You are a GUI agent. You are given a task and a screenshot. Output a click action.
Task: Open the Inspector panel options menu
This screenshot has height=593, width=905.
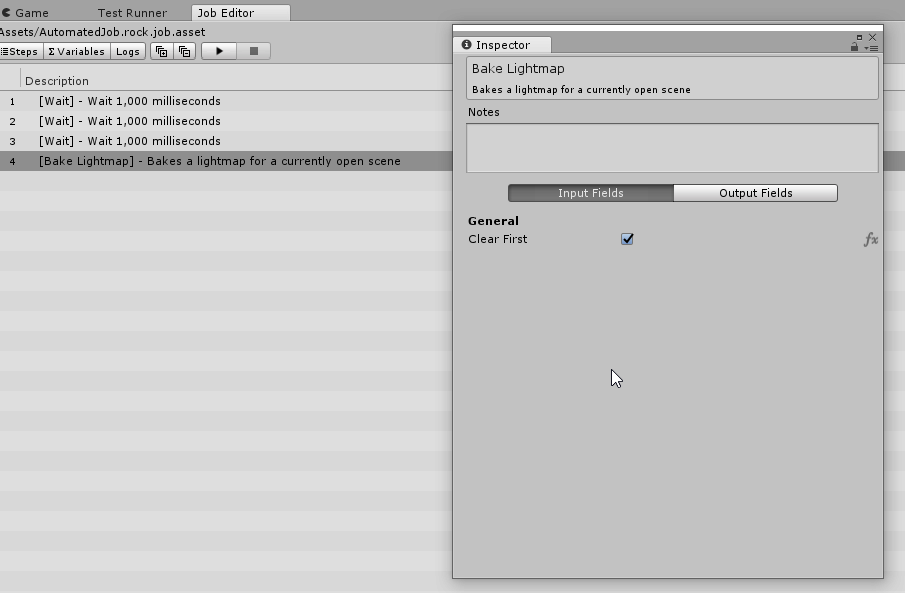coord(871,47)
